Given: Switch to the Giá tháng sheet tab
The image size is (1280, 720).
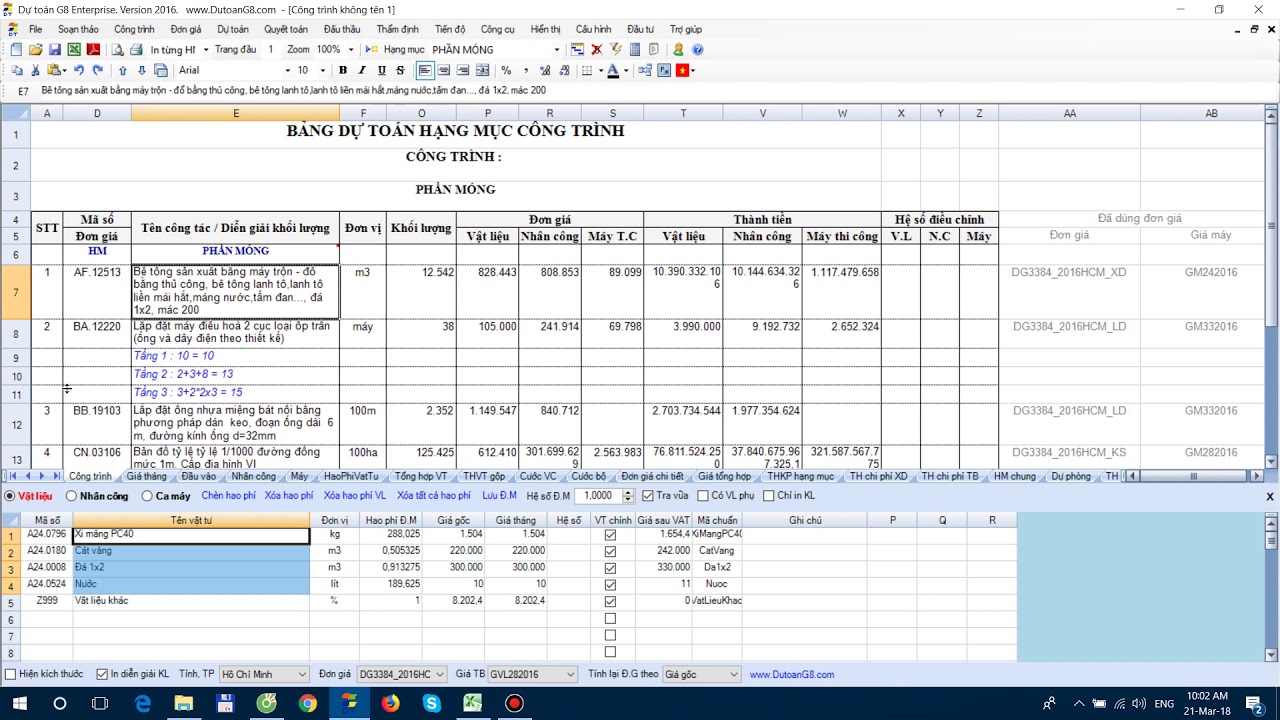Looking at the screenshot, I should tap(147, 477).
